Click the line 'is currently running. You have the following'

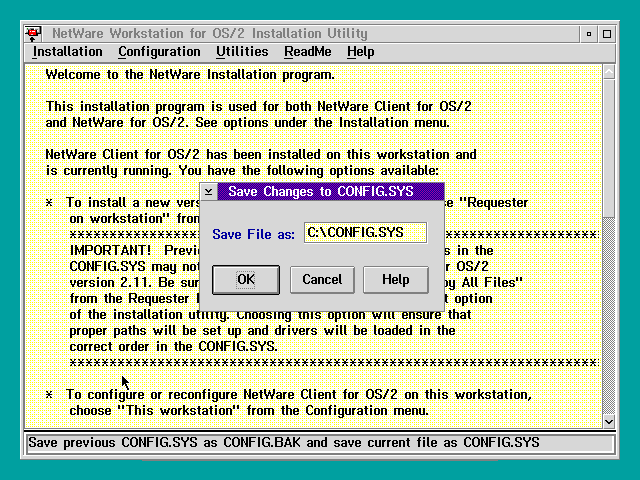coord(242,171)
